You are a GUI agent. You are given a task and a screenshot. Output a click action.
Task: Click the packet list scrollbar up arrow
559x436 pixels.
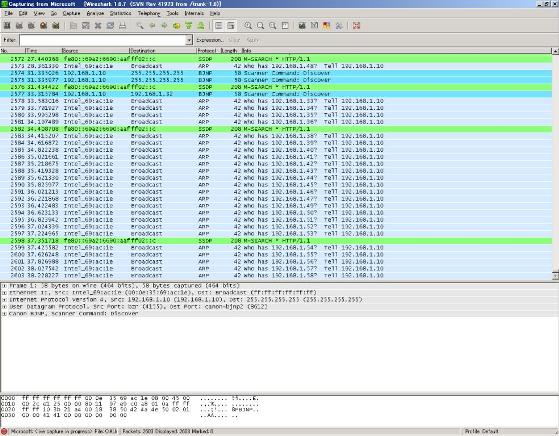(x=555, y=51)
